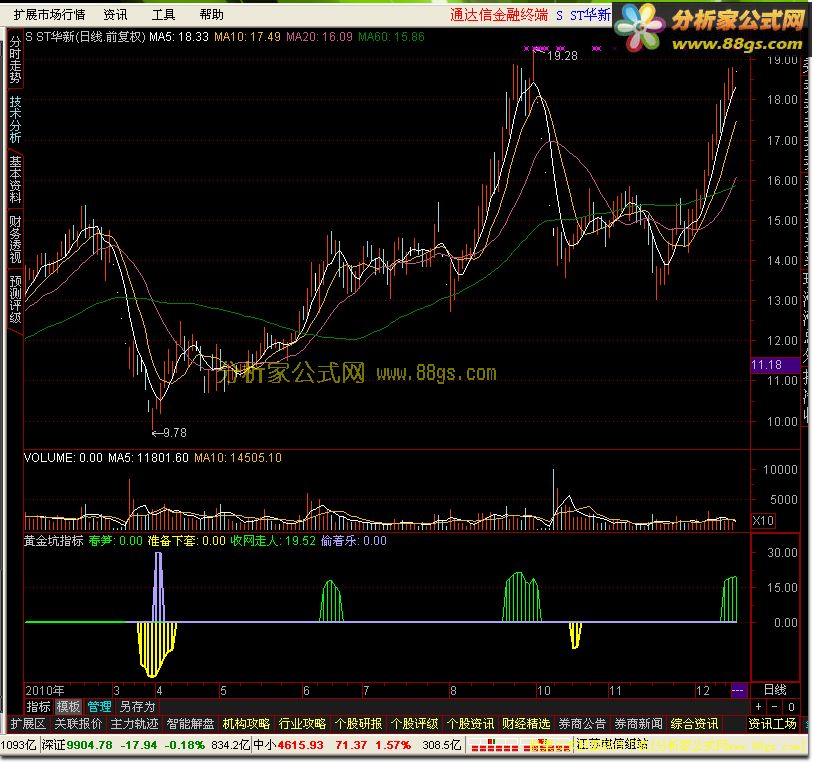Switch to 分时走势 side tab

15,59
